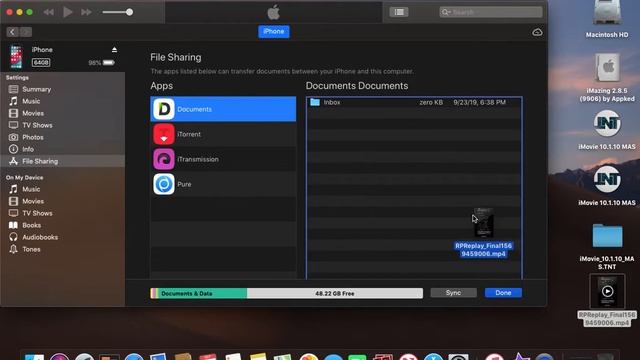Image resolution: width=640 pixels, height=360 pixels.
Task: Click the fast-forward next track button
Action: (86, 12)
